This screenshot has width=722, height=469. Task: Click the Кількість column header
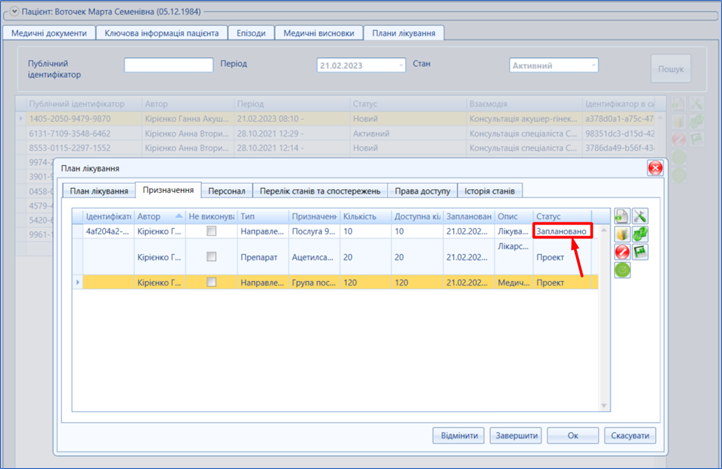[x=366, y=216]
